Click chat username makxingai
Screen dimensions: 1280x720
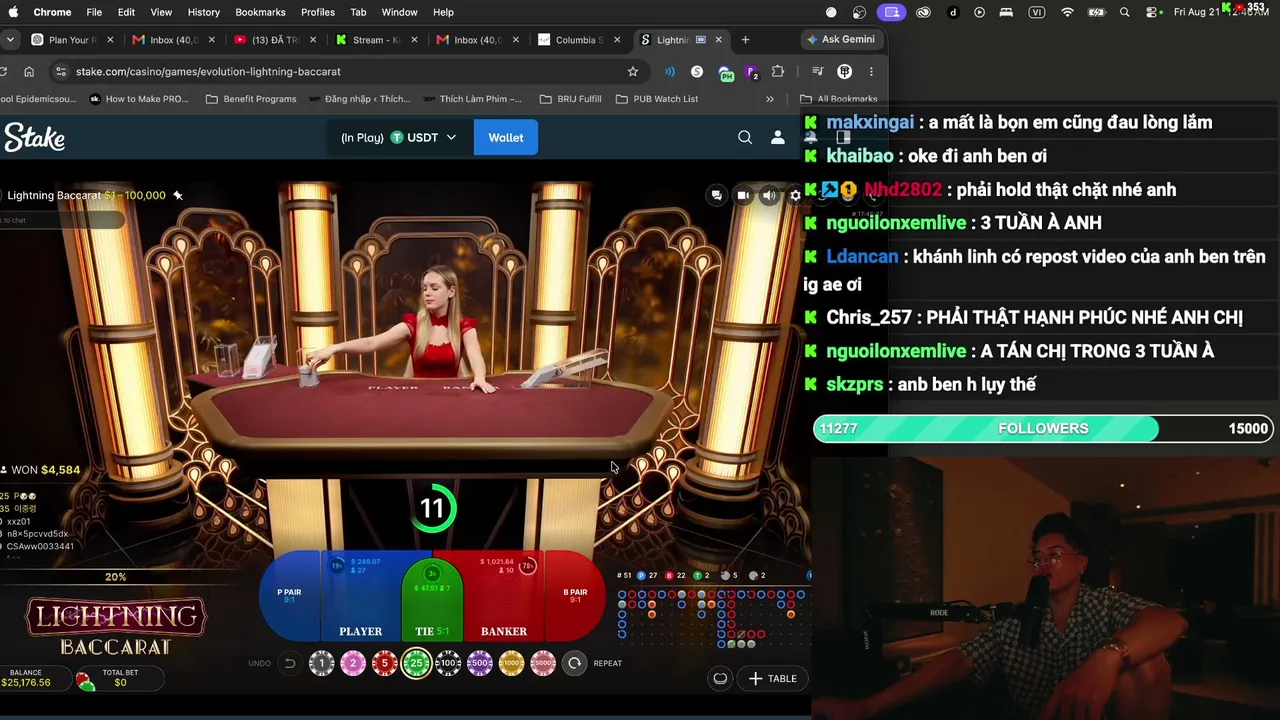click(870, 122)
